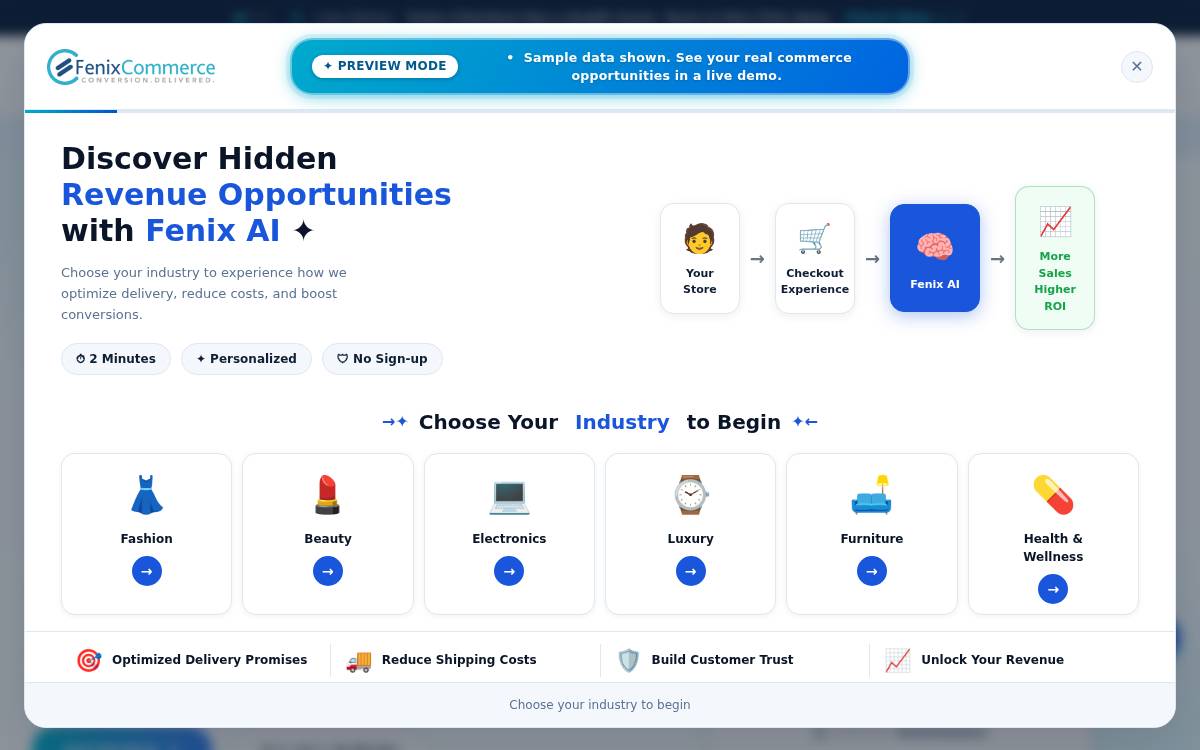Click the FenixCommerce logo
The height and width of the screenshot is (750, 1200).
[131, 67]
